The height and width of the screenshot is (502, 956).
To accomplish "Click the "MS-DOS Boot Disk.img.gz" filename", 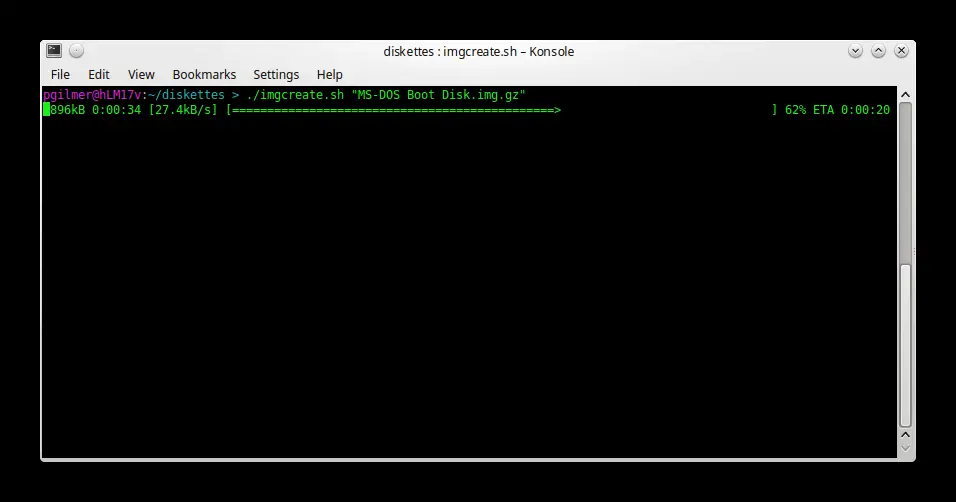I will click(438, 95).
